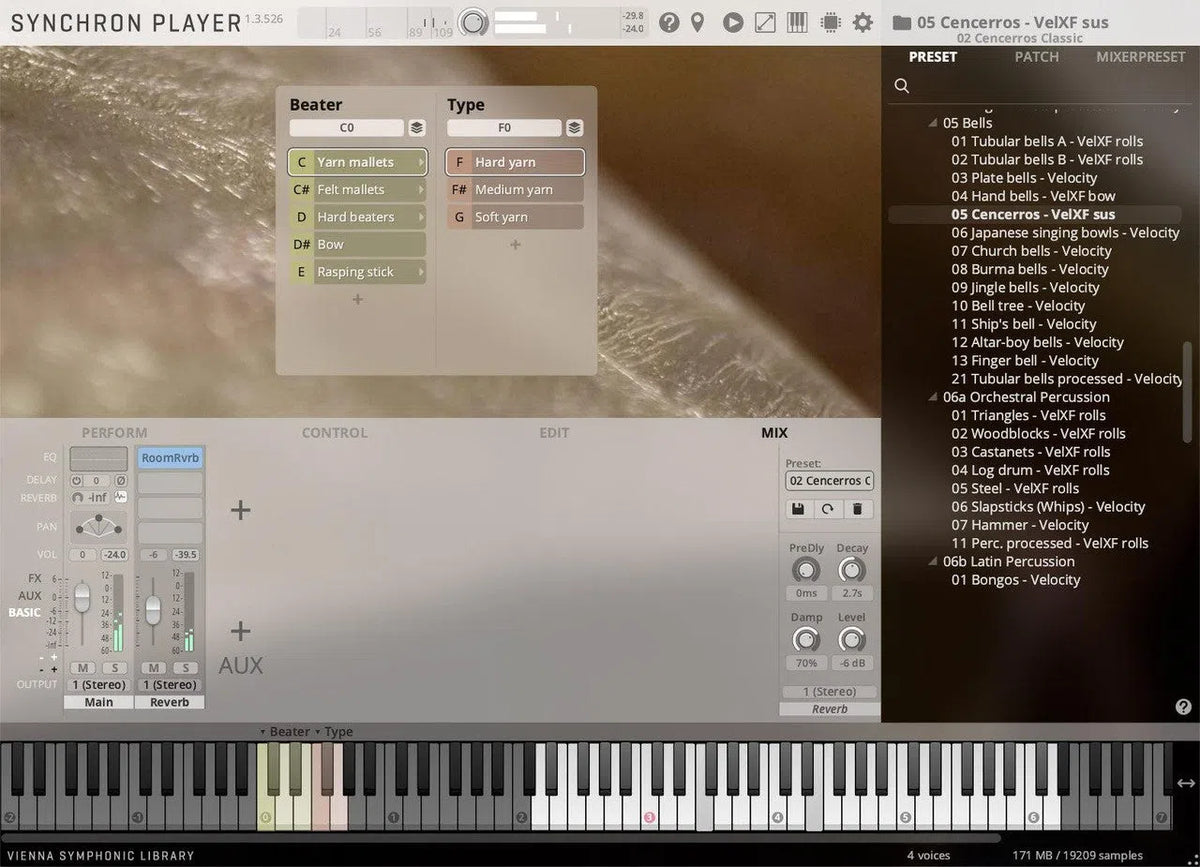
Task: Switch to the PATCH tab
Action: [x=1036, y=57]
